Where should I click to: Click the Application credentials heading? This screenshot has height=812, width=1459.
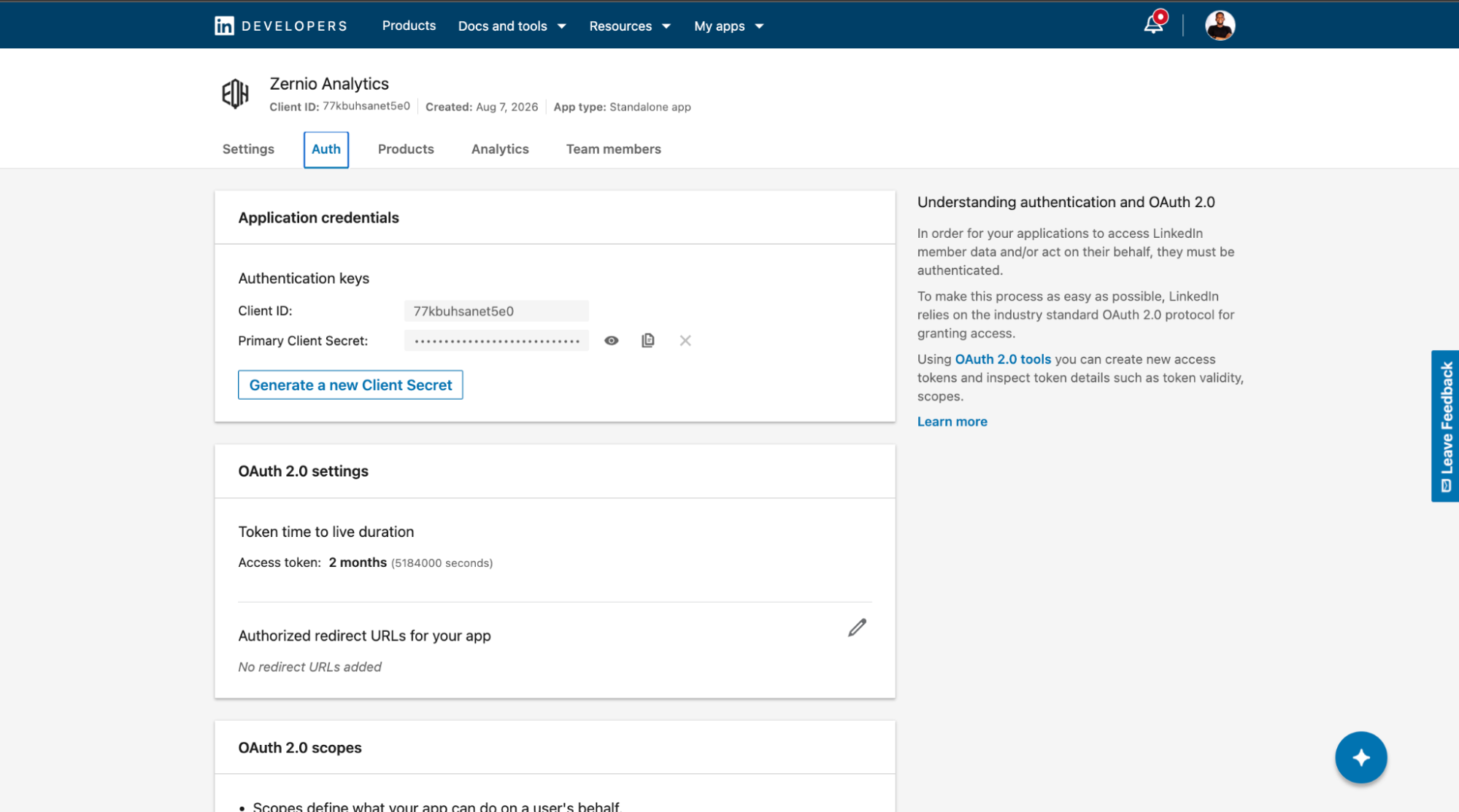318,217
